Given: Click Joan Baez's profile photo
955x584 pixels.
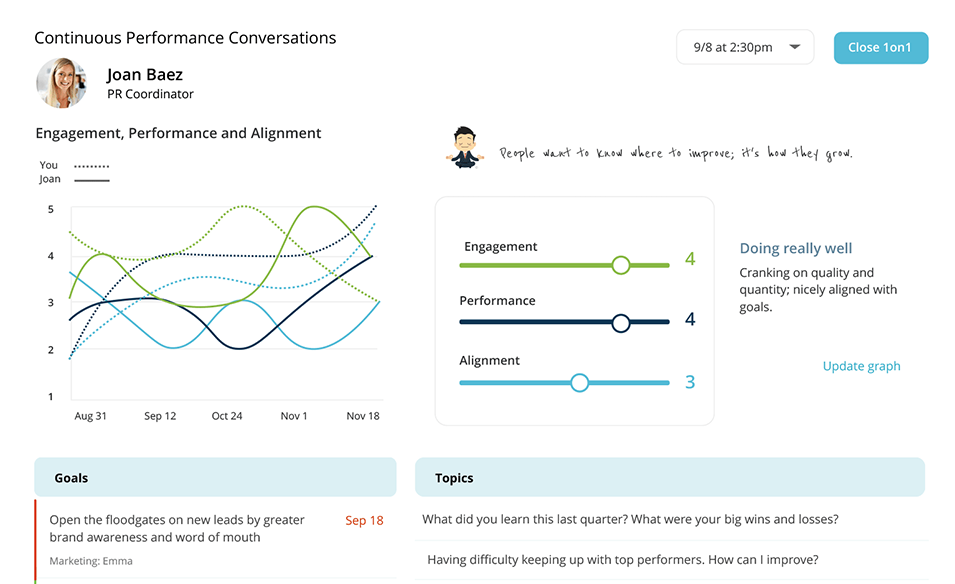Looking at the screenshot, I should click(62, 83).
